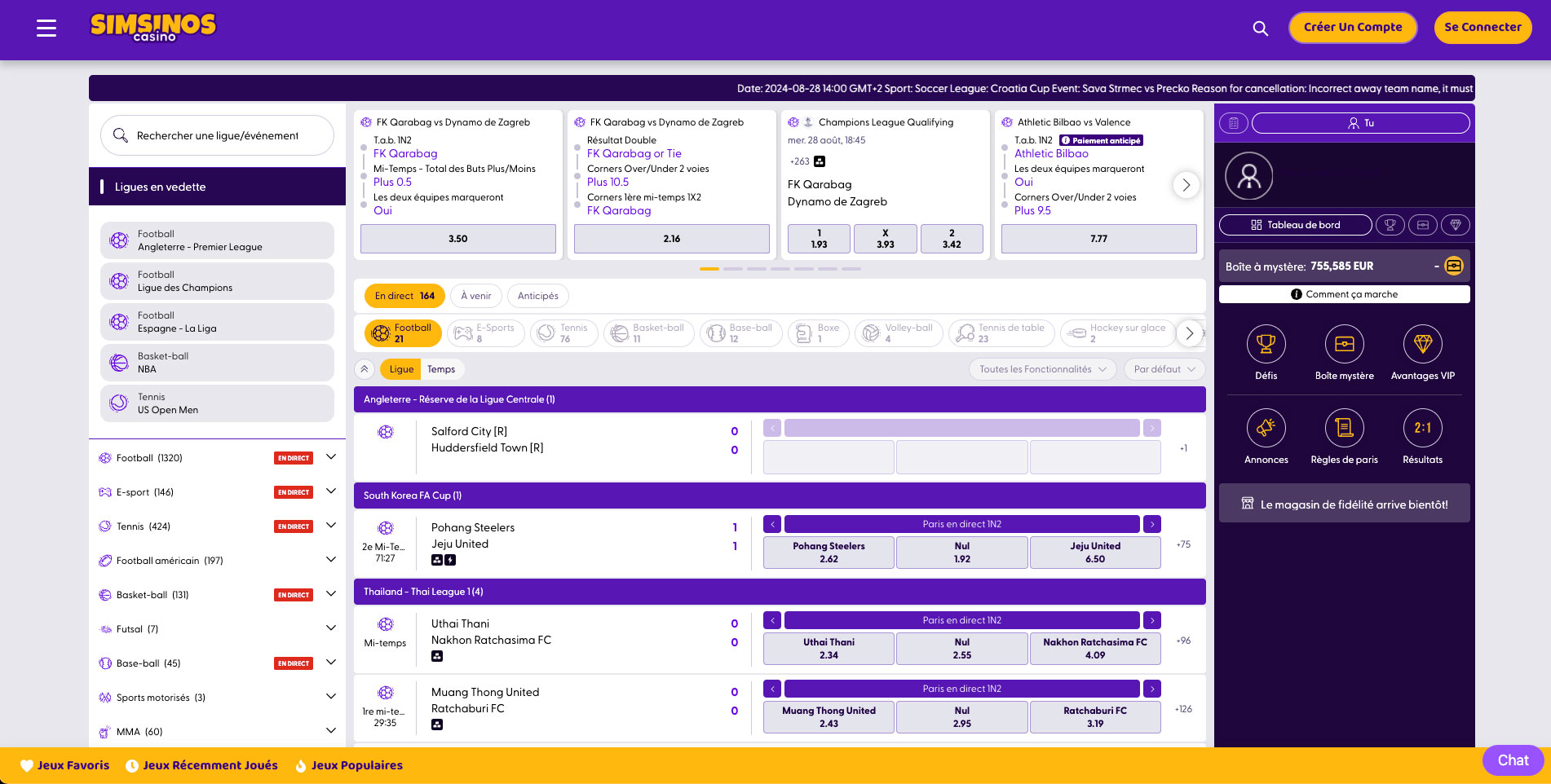Select the Hockey sur glace filter chip

(1118, 333)
